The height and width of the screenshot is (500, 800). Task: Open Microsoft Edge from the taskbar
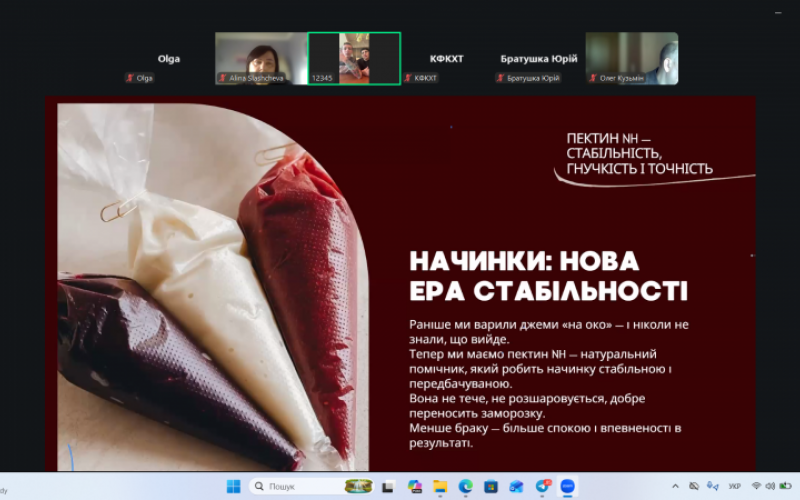pyautogui.click(x=465, y=486)
